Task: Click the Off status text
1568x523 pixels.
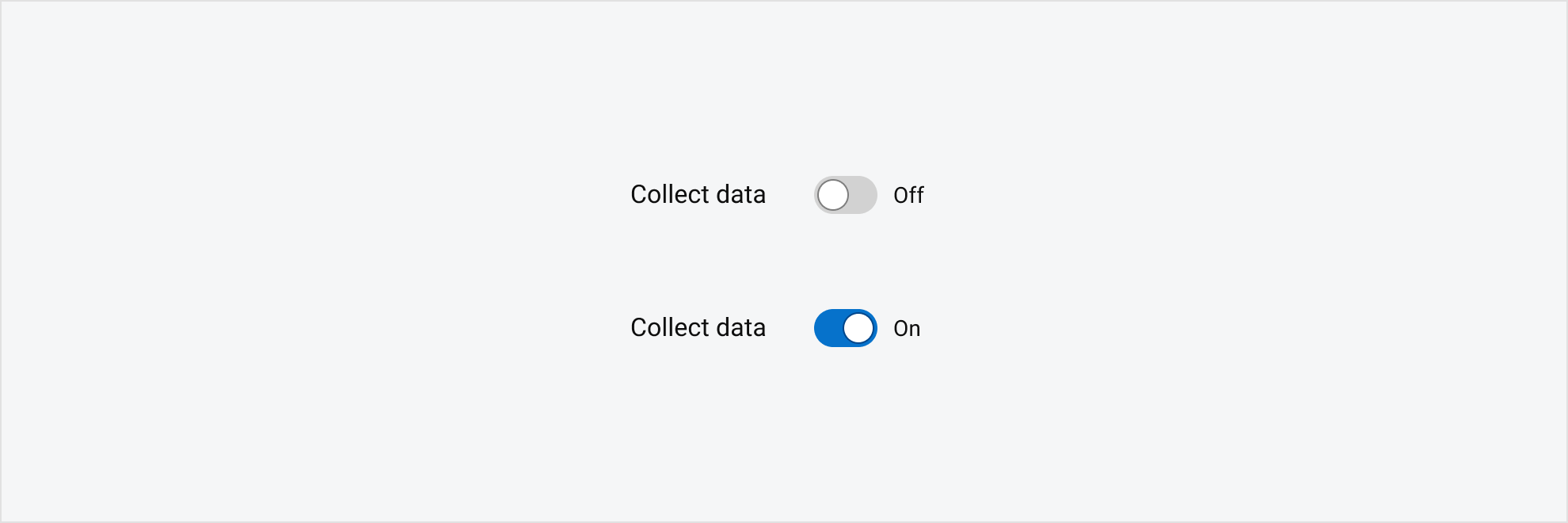Action: (909, 195)
